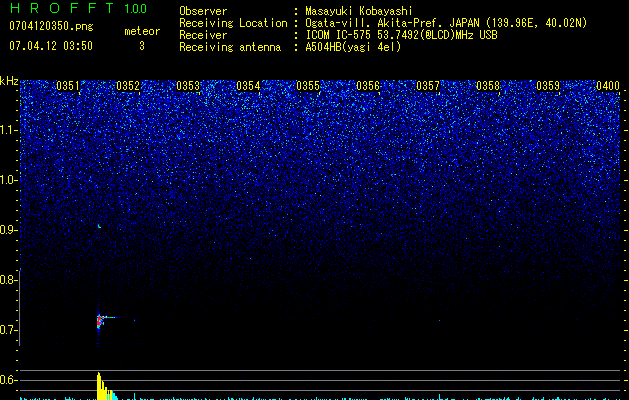
Task: Click the 0355 time marker
Action: pos(308,86)
